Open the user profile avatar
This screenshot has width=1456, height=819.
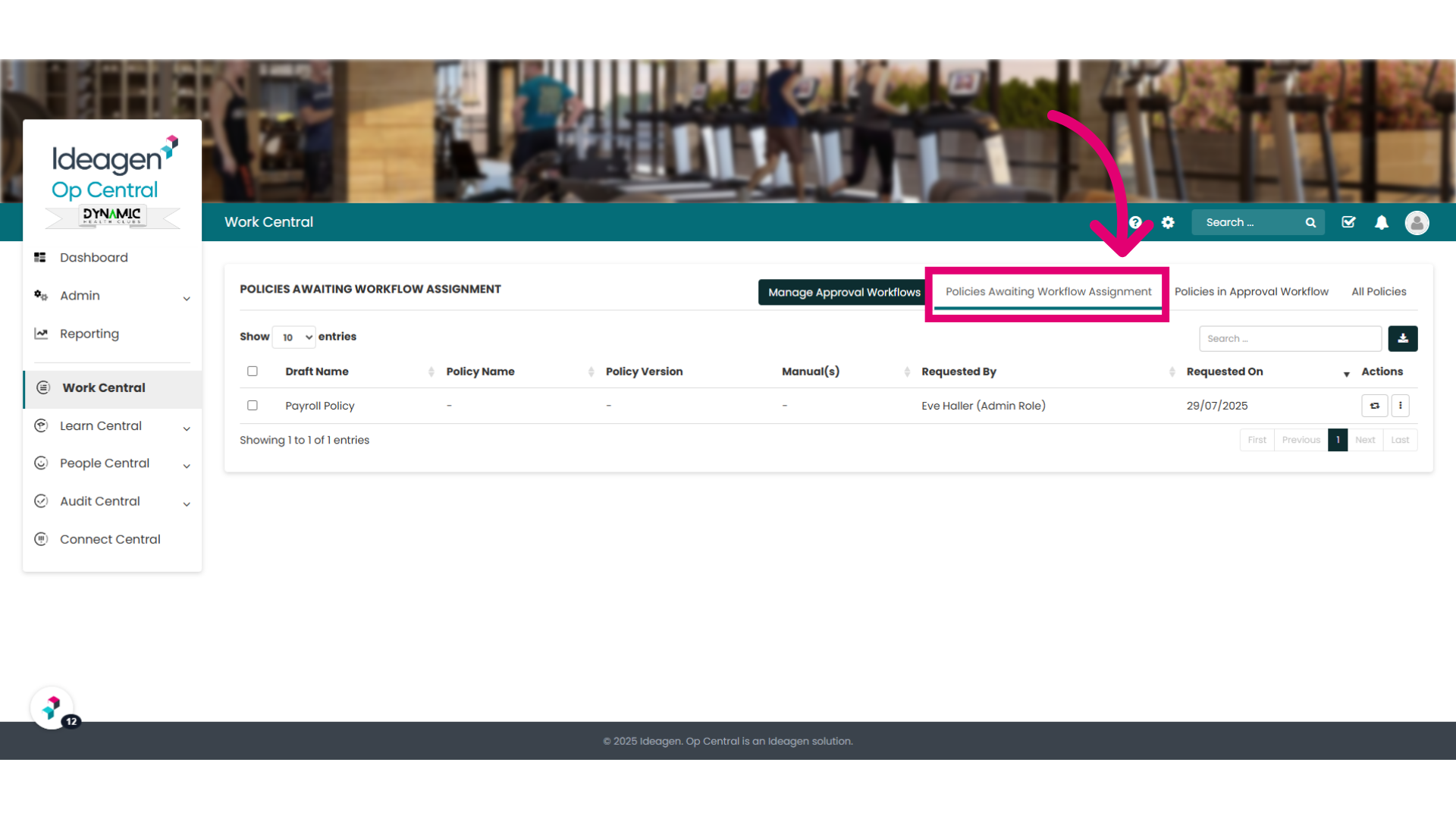1417,222
